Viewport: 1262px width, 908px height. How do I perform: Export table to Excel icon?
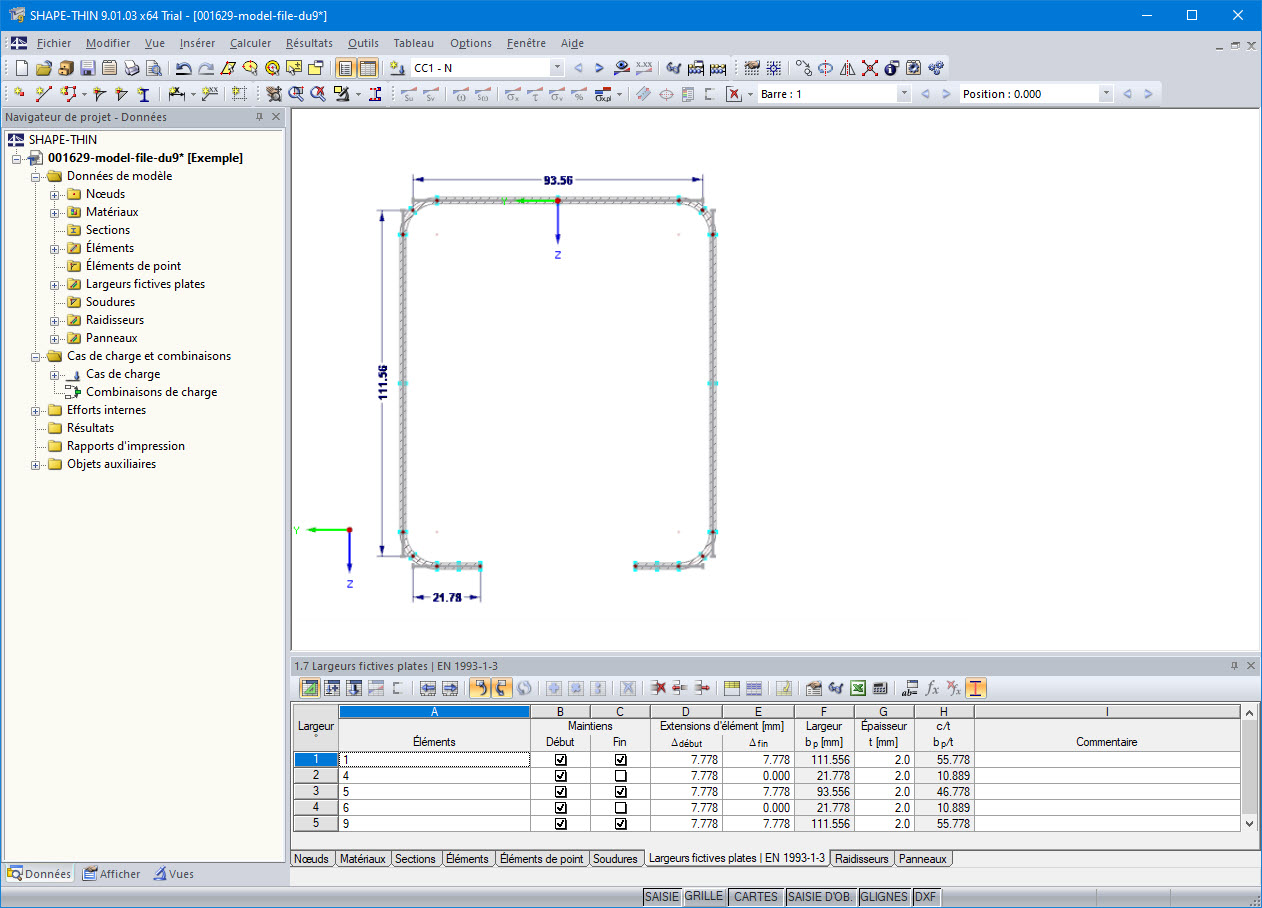858,688
